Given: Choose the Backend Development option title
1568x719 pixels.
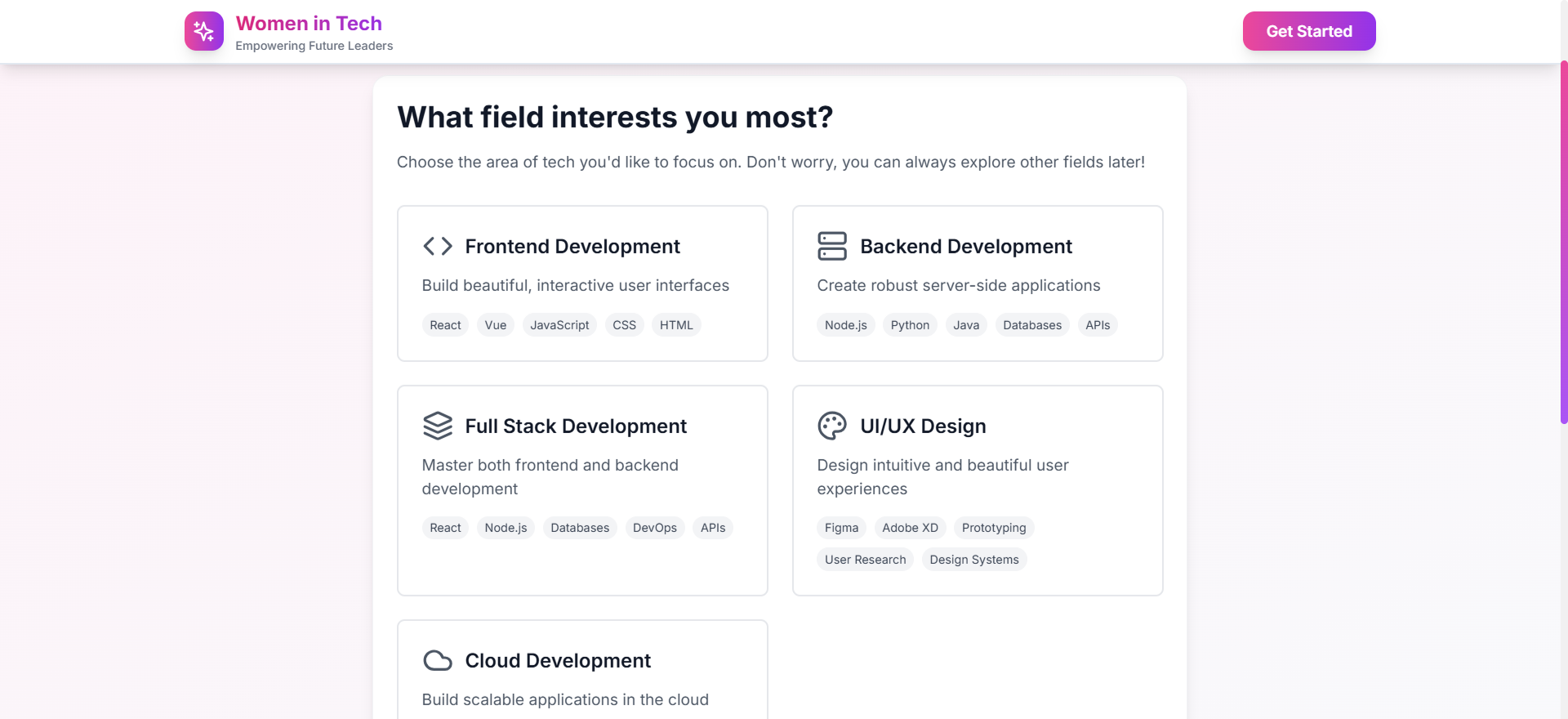Looking at the screenshot, I should (966, 247).
